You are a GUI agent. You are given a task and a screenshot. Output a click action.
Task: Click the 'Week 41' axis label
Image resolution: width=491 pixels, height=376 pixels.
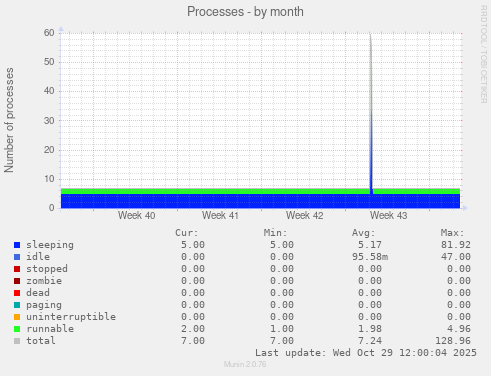pyautogui.click(x=220, y=216)
